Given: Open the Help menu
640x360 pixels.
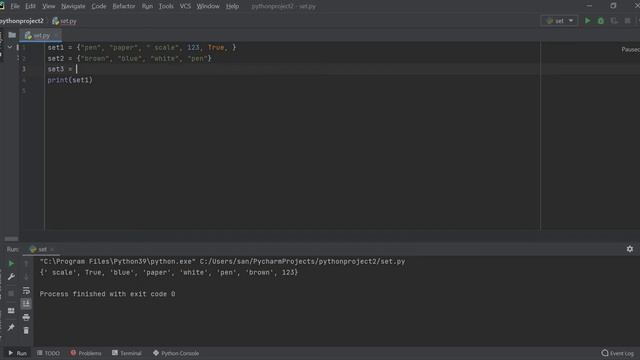Looking at the screenshot, I should point(232,6).
